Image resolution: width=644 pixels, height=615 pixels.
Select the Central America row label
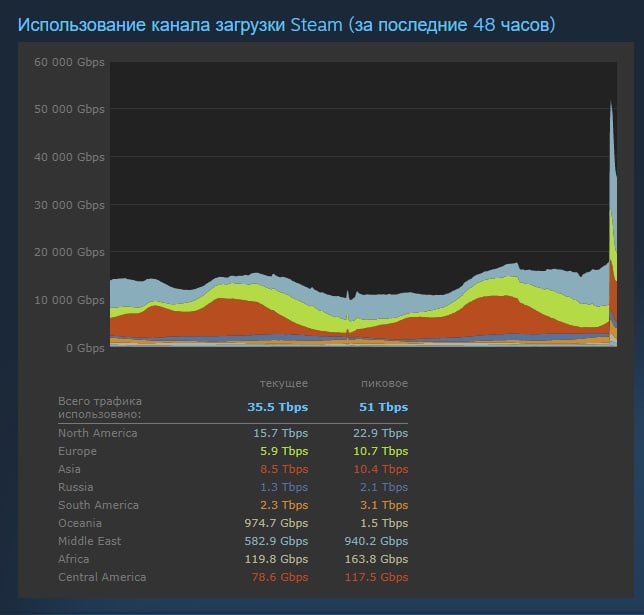(102, 578)
